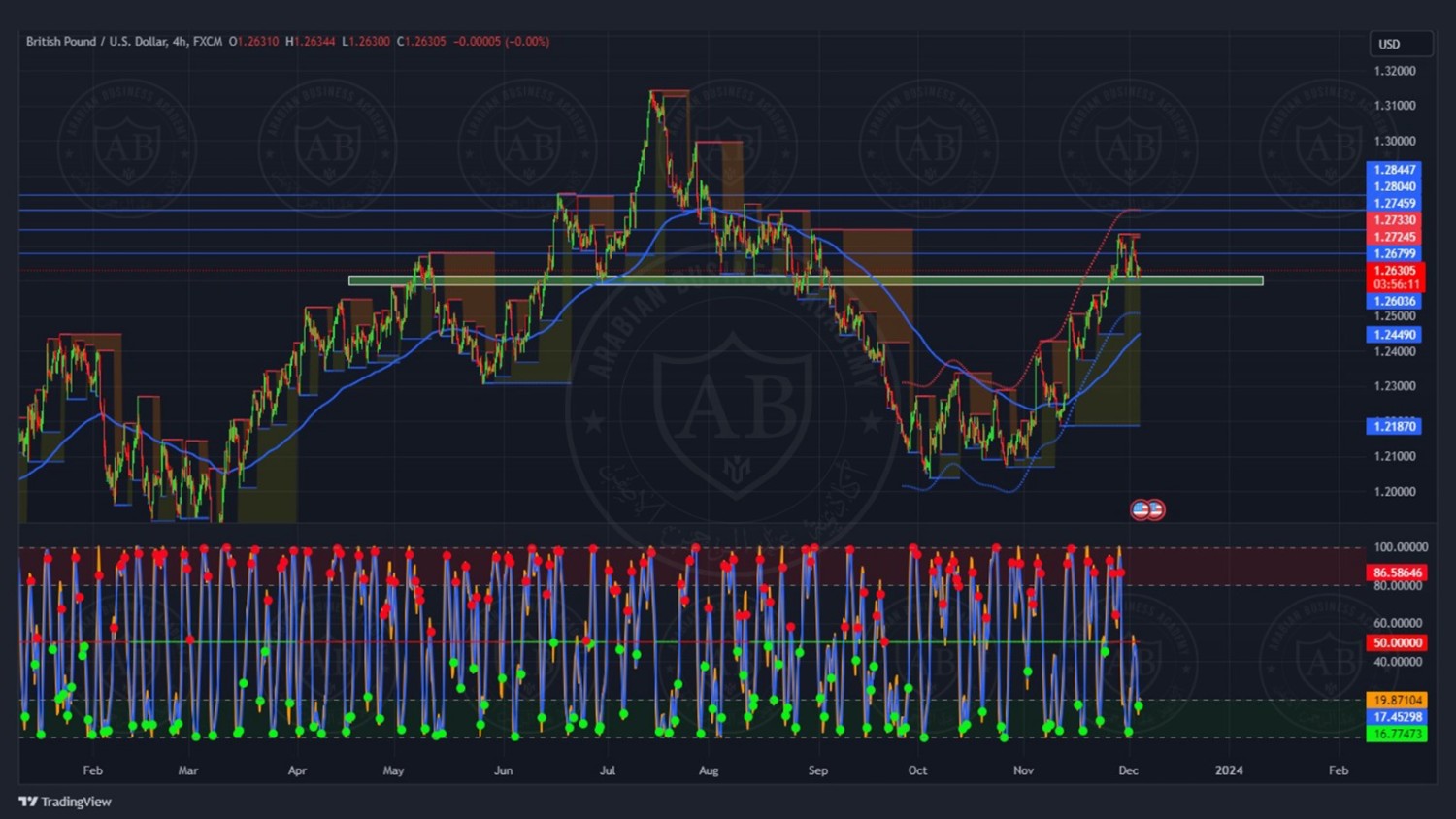Click the 1.26036 blue price label
Viewport: 1456px width, 819px height.
click(1394, 301)
